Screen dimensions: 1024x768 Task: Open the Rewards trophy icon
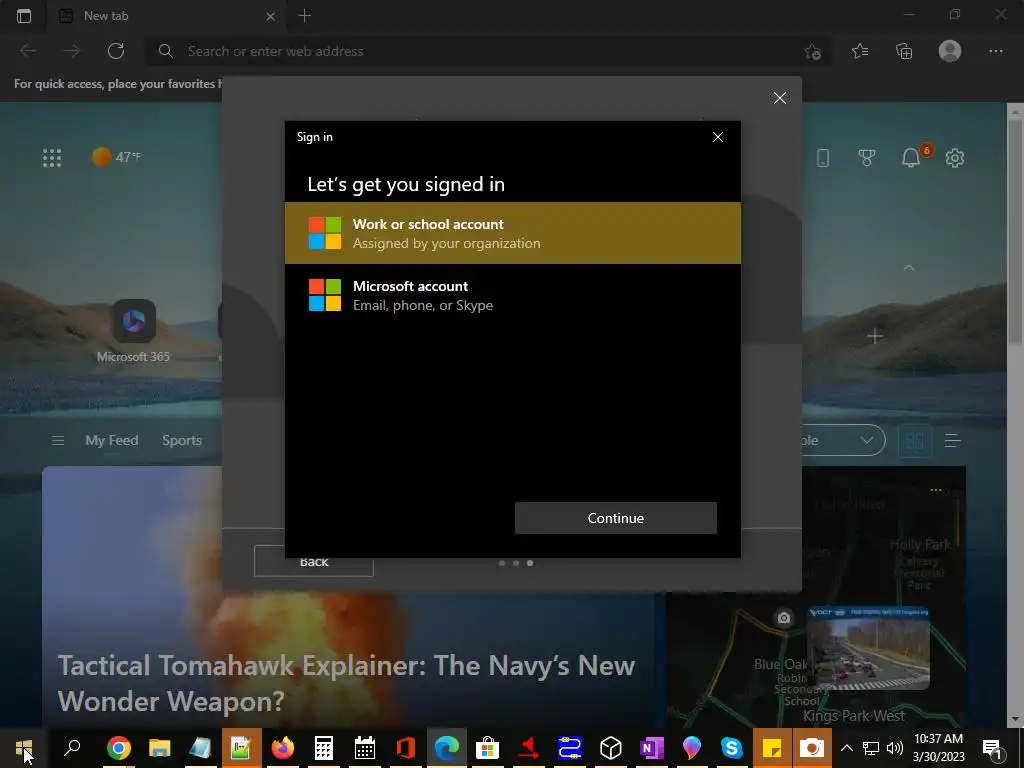tap(867, 157)
